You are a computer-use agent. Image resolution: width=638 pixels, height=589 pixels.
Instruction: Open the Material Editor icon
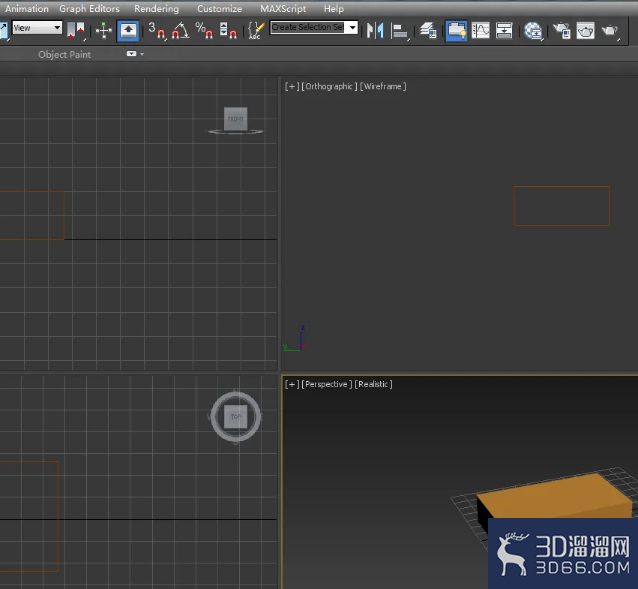click(x=533, y=31)
